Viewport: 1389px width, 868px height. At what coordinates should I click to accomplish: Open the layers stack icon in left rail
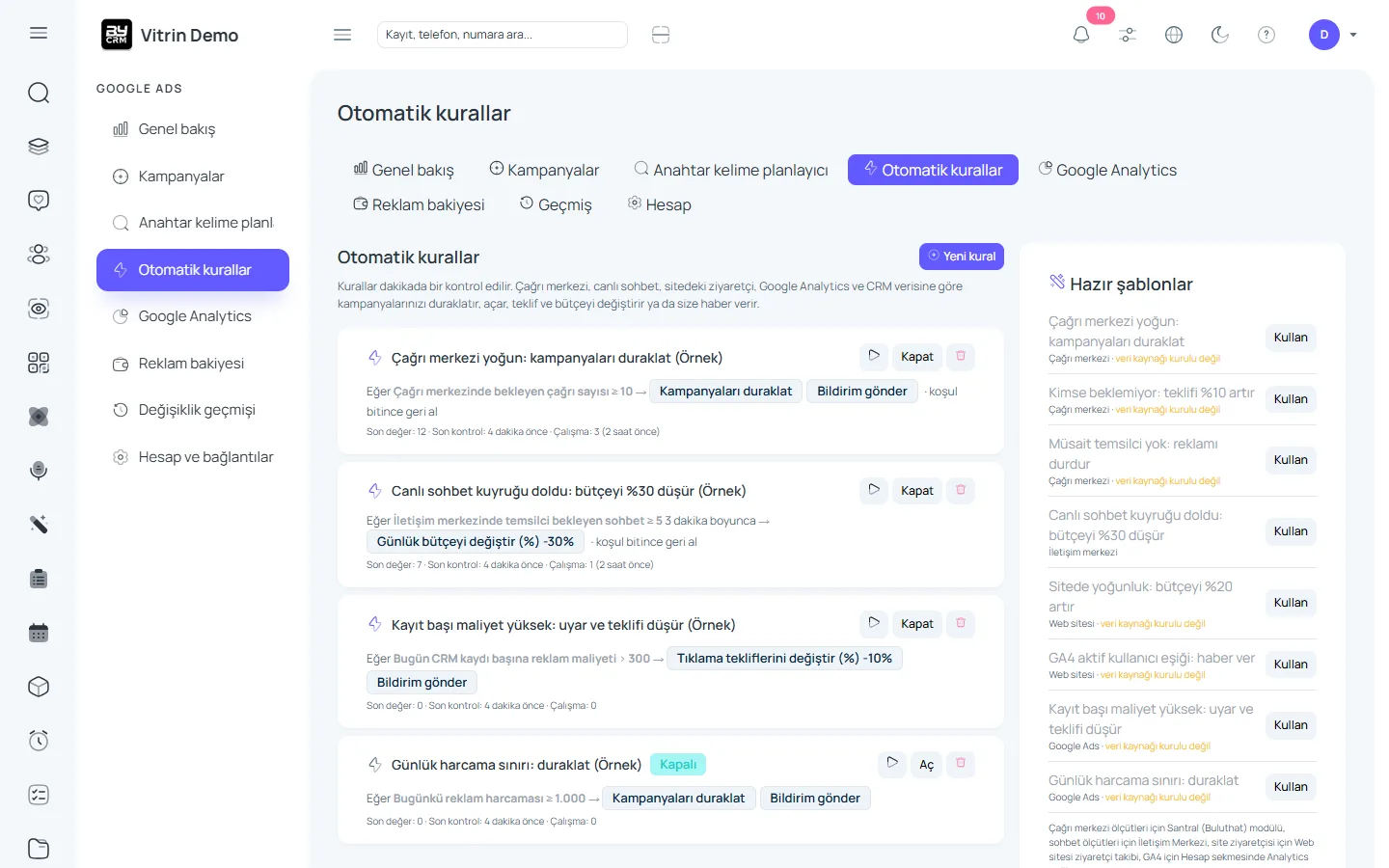(x=39, y=147)
